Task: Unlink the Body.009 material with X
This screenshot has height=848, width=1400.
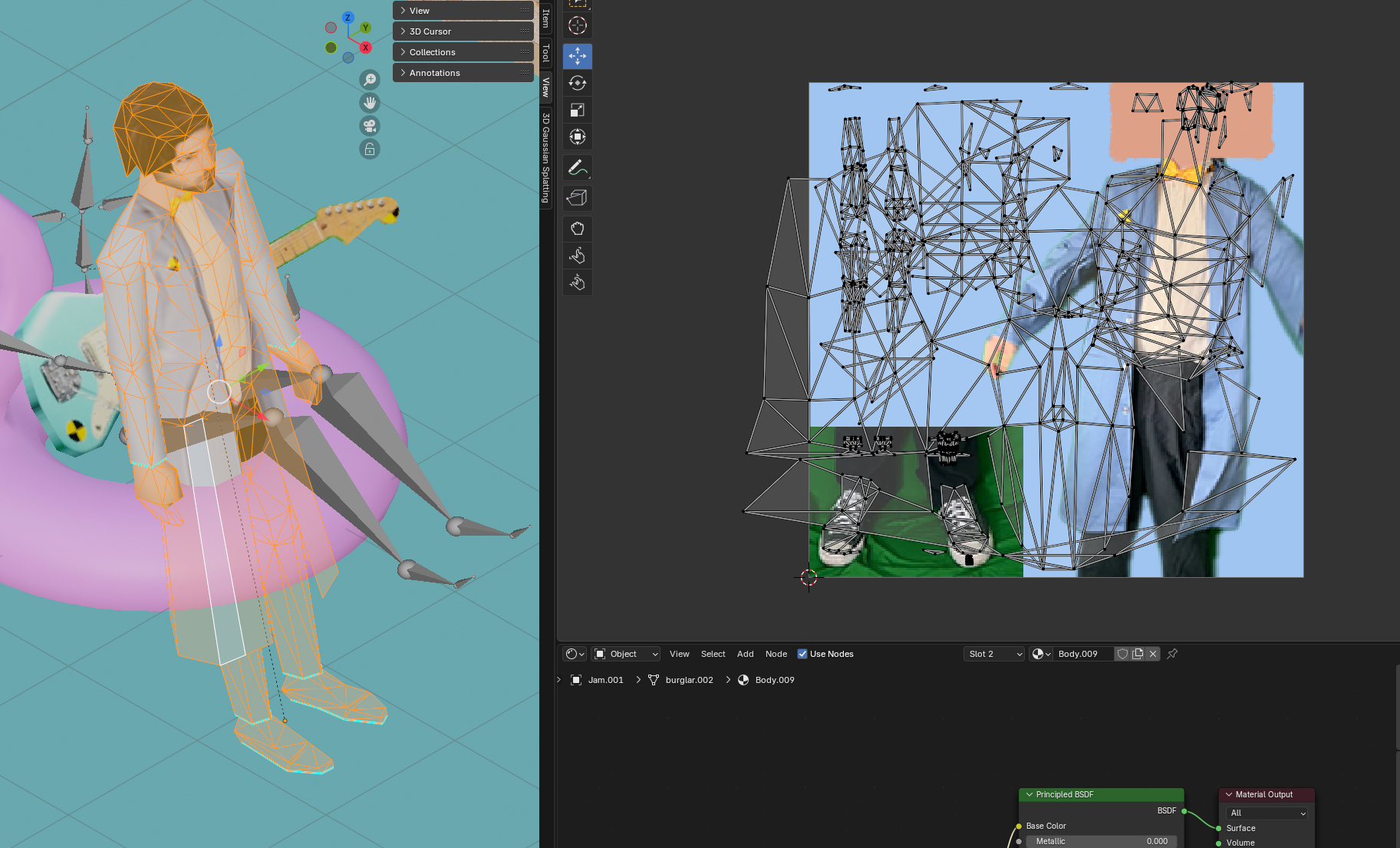Action: pos(1153,654)
